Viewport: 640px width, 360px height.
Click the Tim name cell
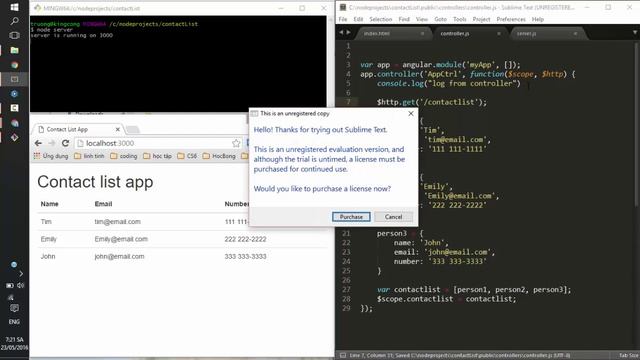(x=46, y=222)
